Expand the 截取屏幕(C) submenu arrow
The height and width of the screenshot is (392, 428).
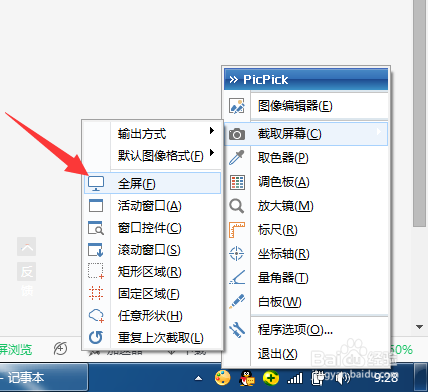[379, 132]
